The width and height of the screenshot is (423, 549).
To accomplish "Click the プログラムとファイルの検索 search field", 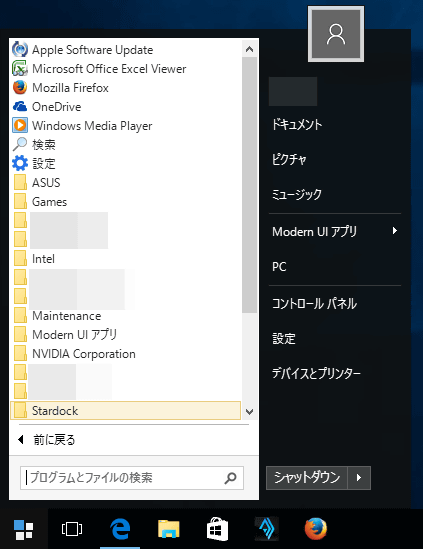I will click(x=132, y=478).
